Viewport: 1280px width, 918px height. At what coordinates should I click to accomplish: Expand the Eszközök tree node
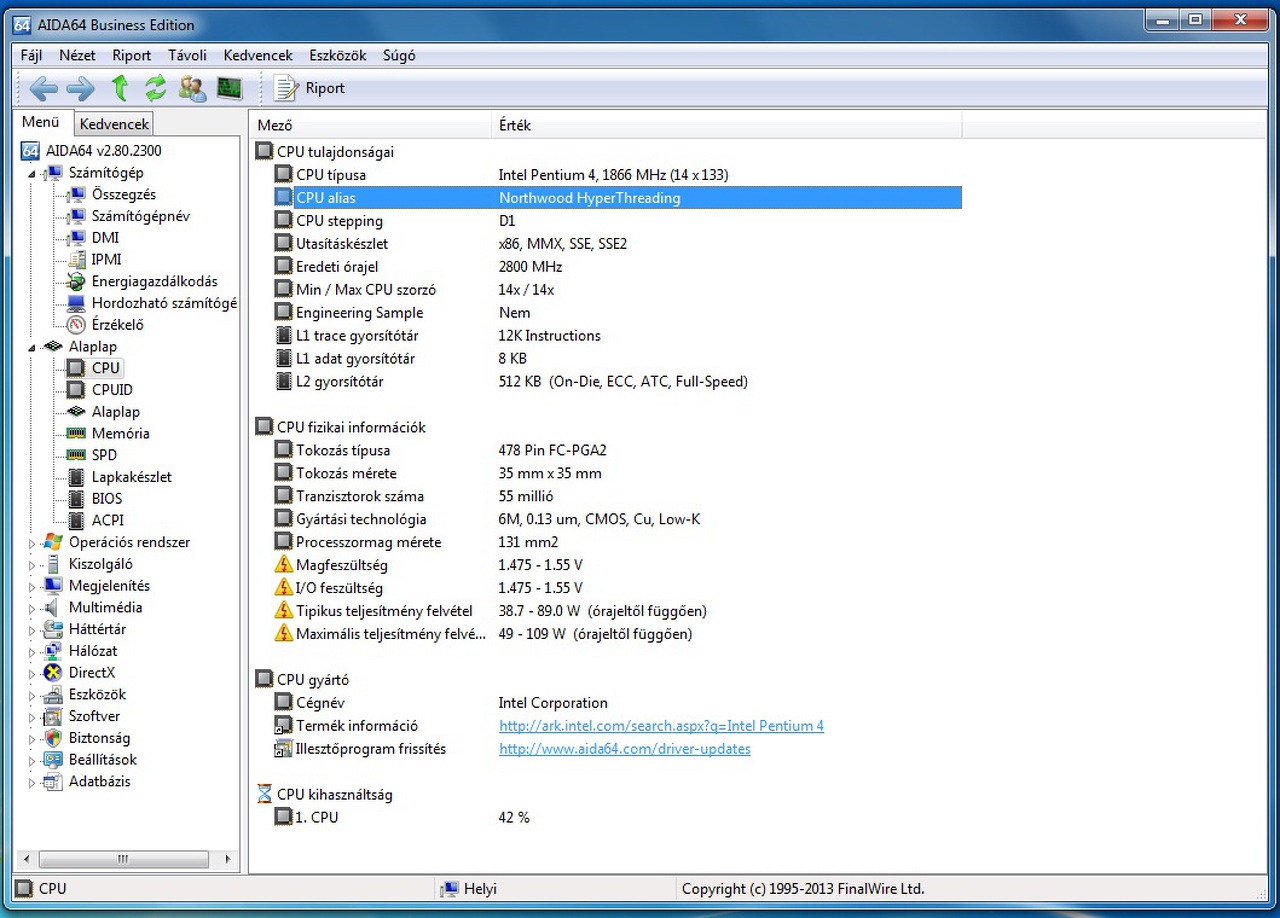coord(32,695)
